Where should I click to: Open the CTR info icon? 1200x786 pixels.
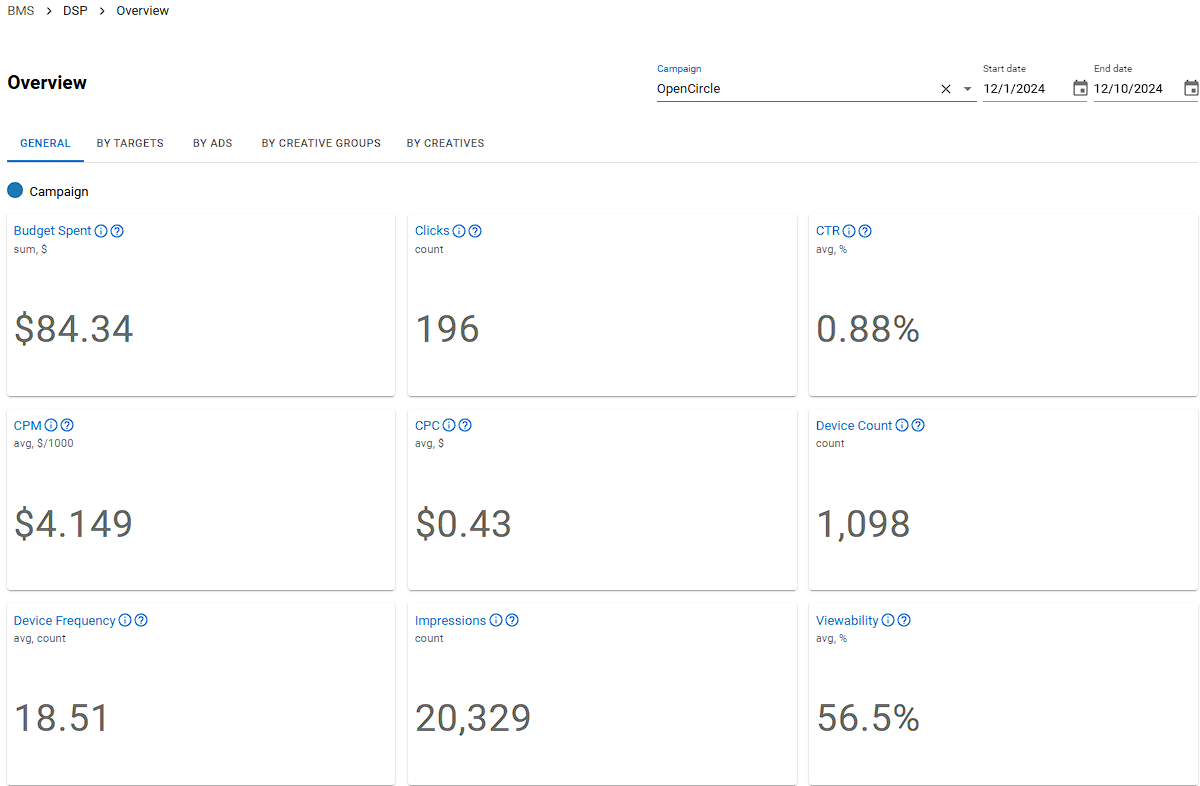pyautogui.click(x=849, y=231)
